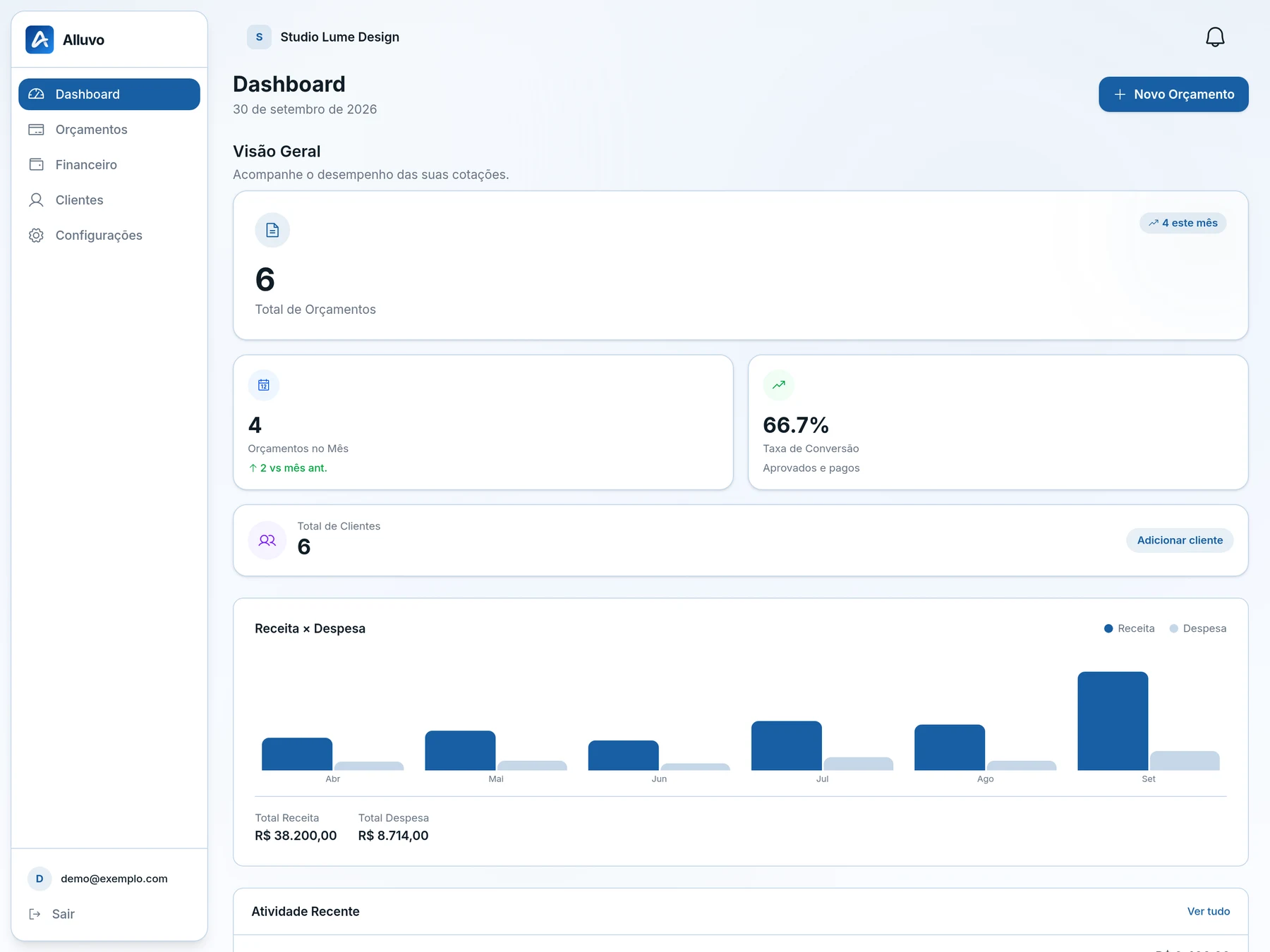Click the Alluvo logo icon
This screenshot has height=952, width=1270.
[40, 39]
